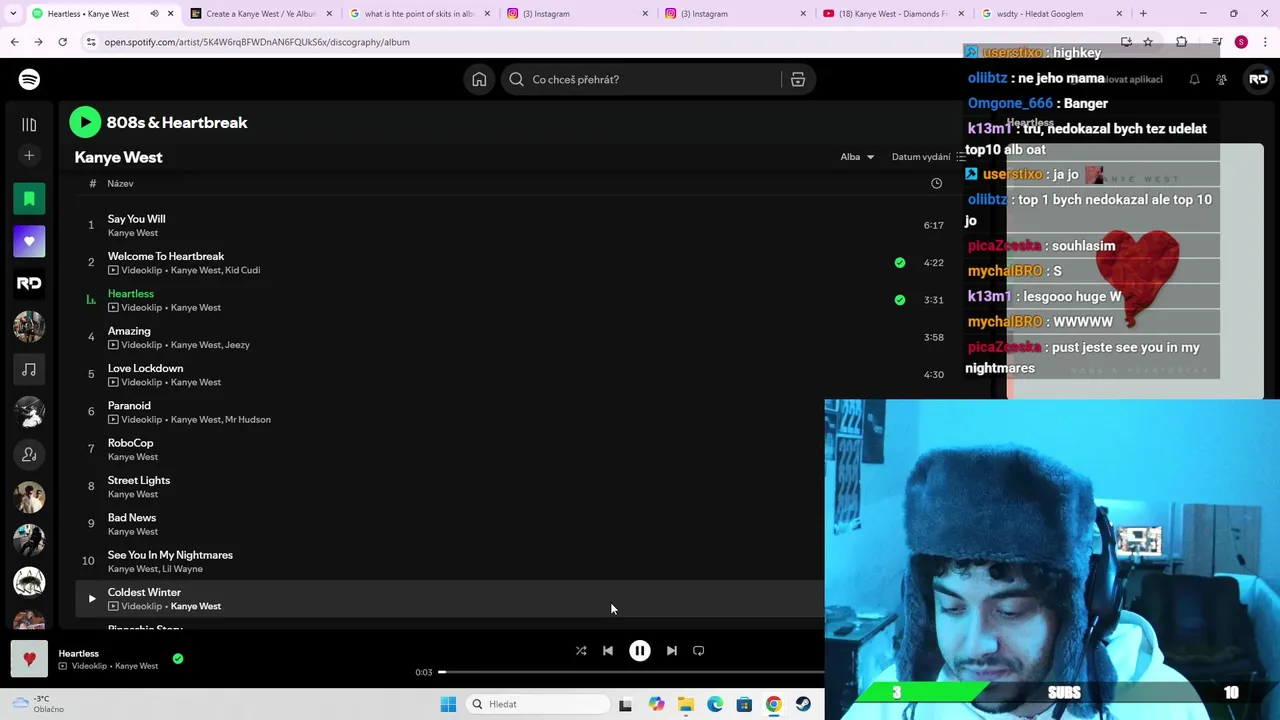
Task: Open Lil Wayne artist link
Action: tap(183, 569)
